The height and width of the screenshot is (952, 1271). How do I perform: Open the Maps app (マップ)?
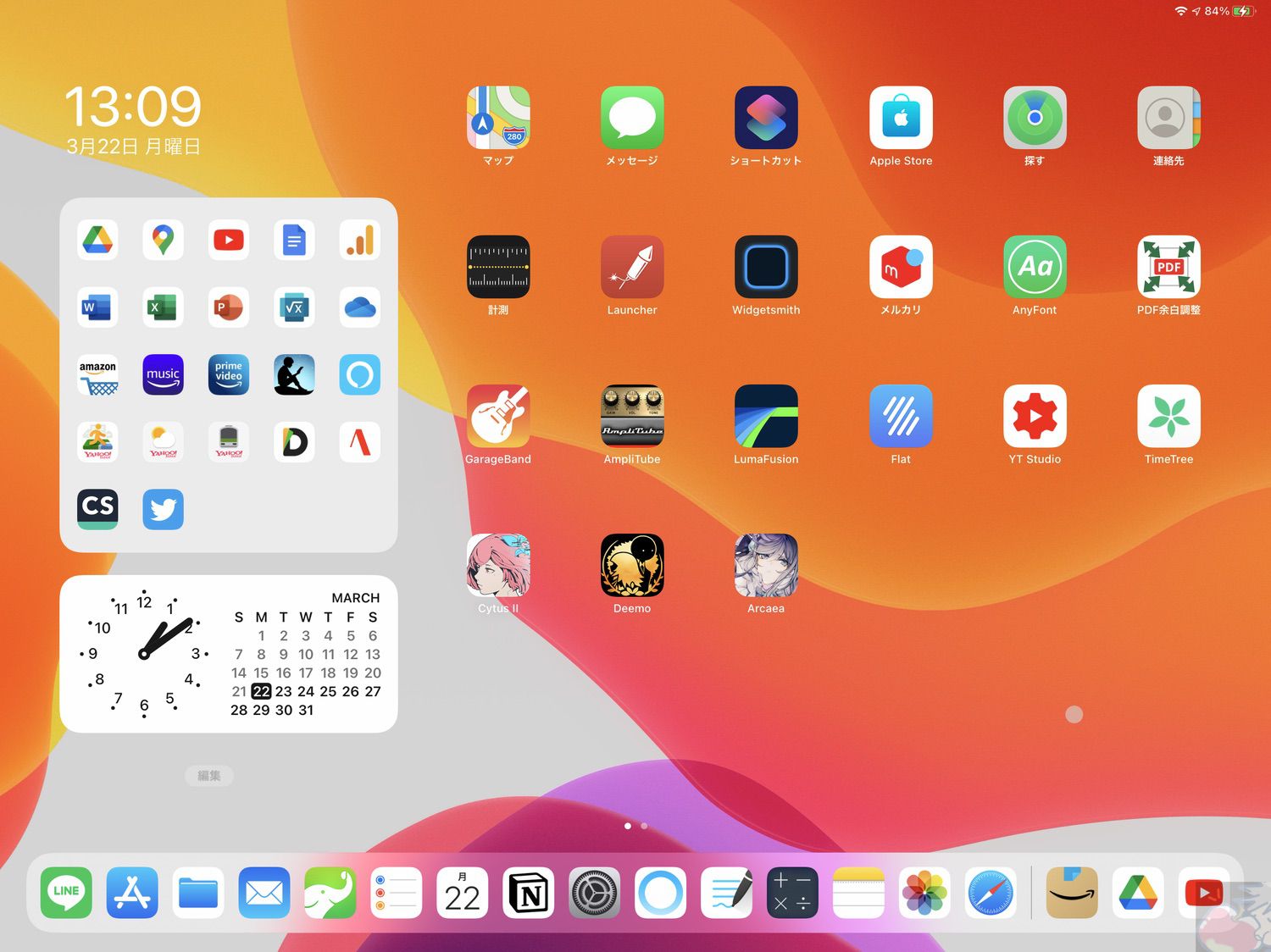click(x=498, y=118)
